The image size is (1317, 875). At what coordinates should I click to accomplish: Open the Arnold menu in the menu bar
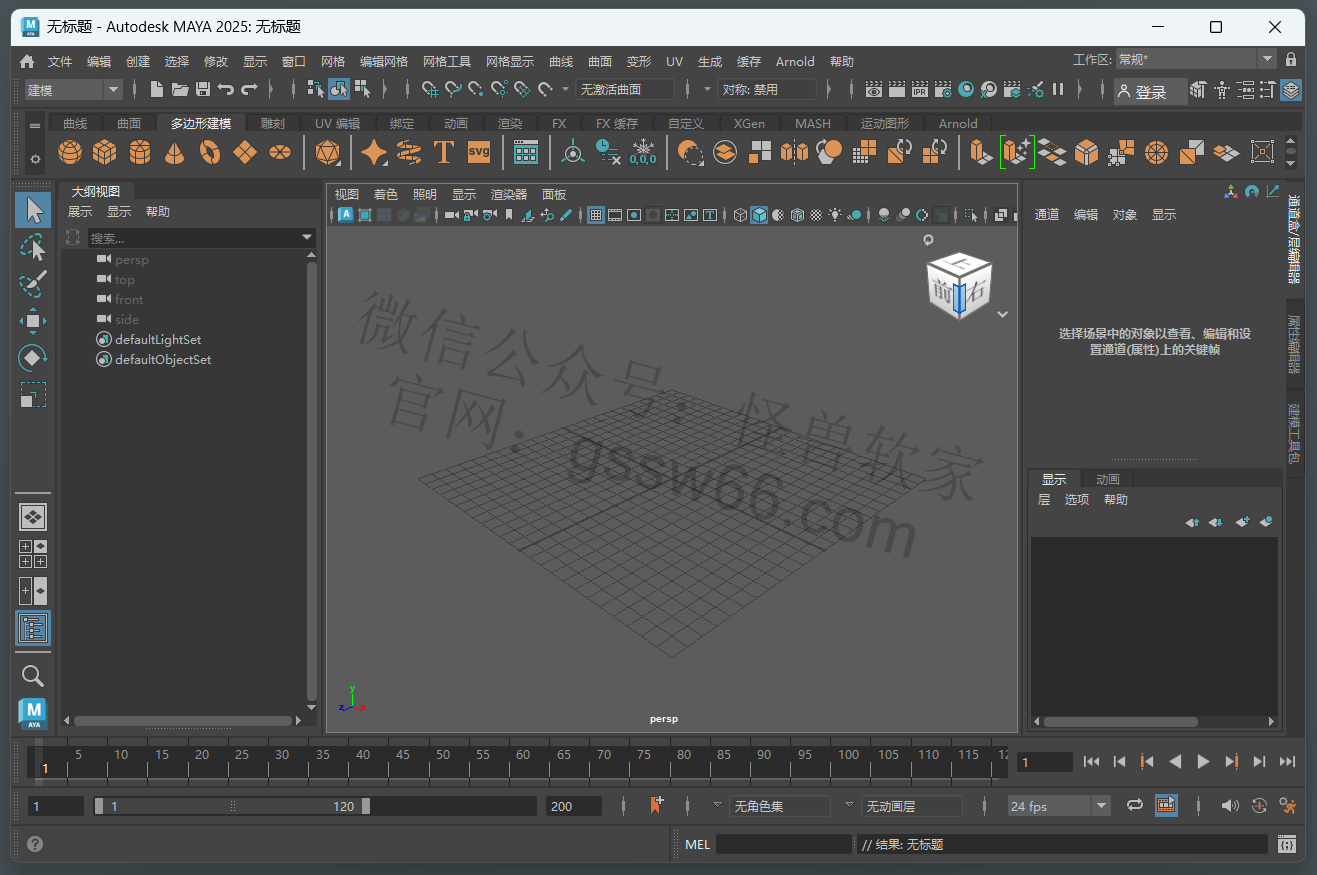[795, 61]
